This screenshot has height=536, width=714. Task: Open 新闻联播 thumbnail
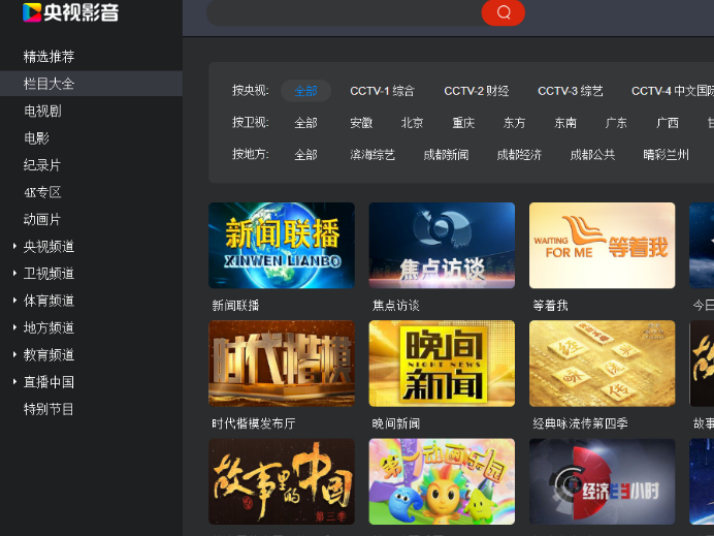click(x=281, y=245)
